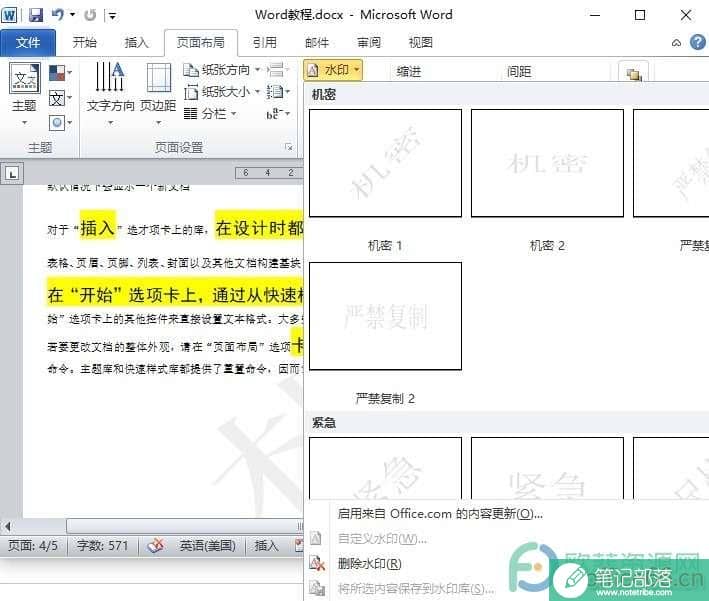Click the proofing errors icon in status bar
The image size is (709, 601).
click(x=156, y=546)
